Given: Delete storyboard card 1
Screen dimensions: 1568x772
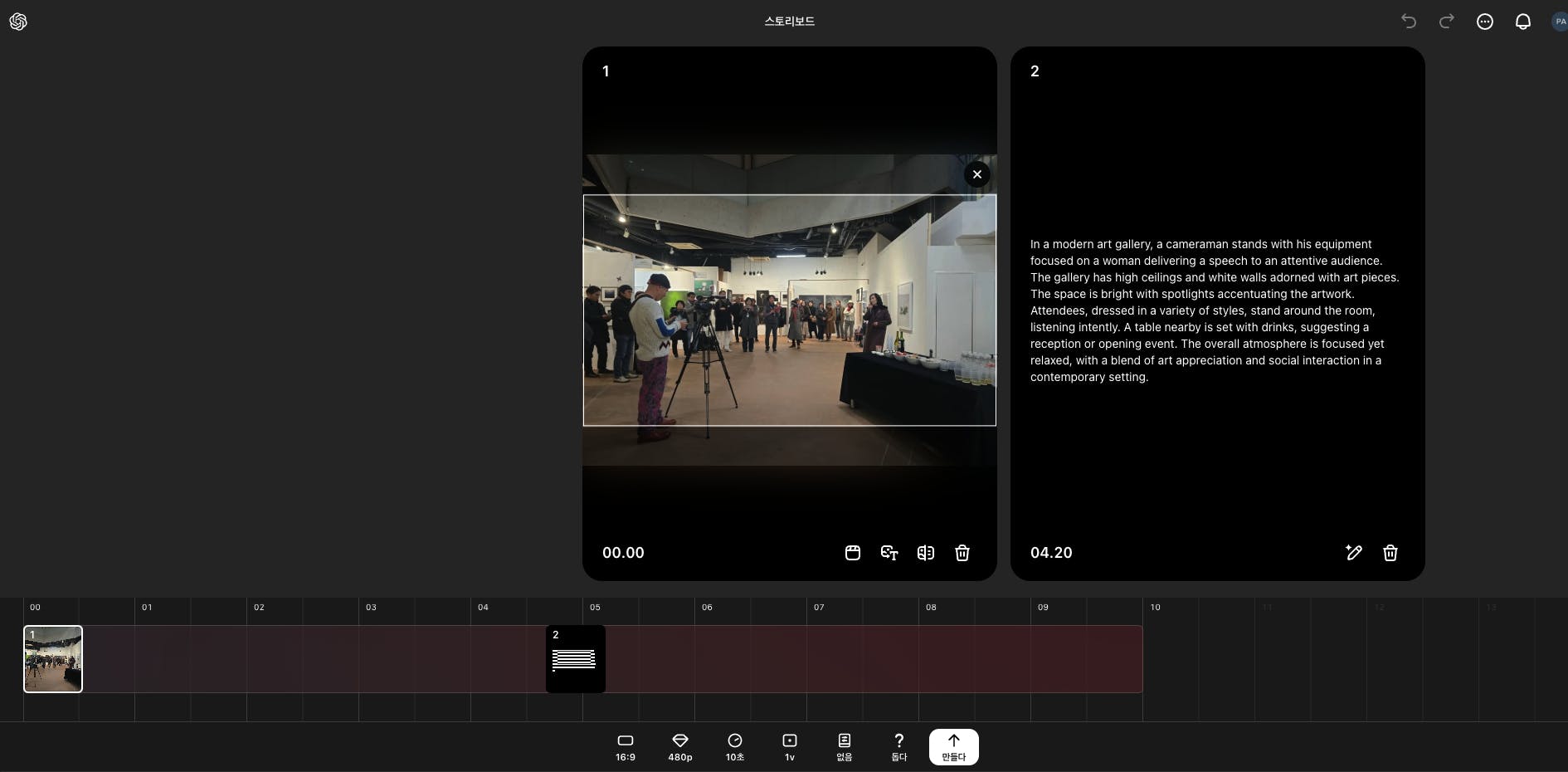Looking at the screenshot, I should click(x=962, y=553).
